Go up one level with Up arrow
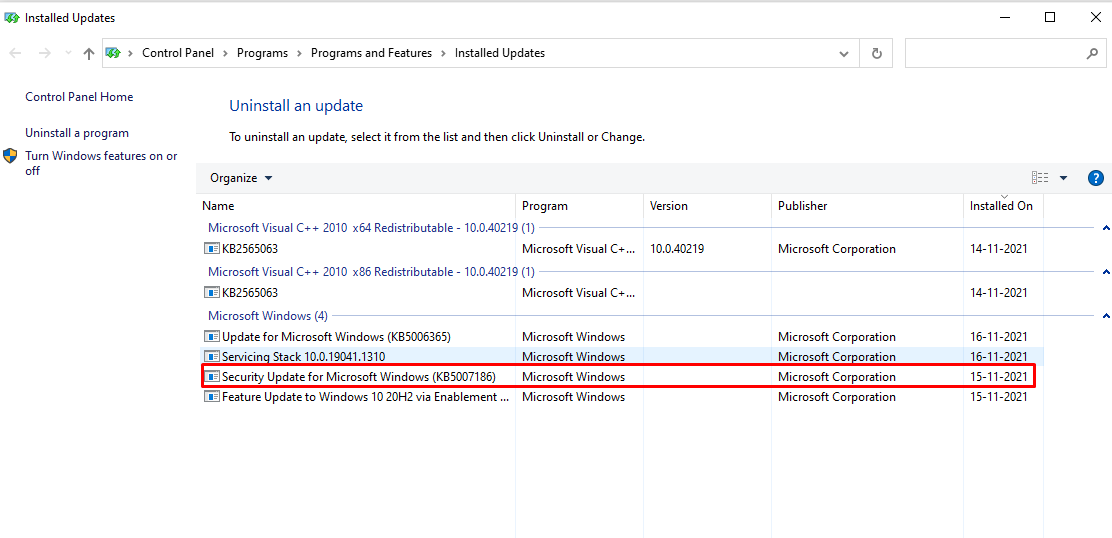The image size is (1112, 538). coord(89,53)
